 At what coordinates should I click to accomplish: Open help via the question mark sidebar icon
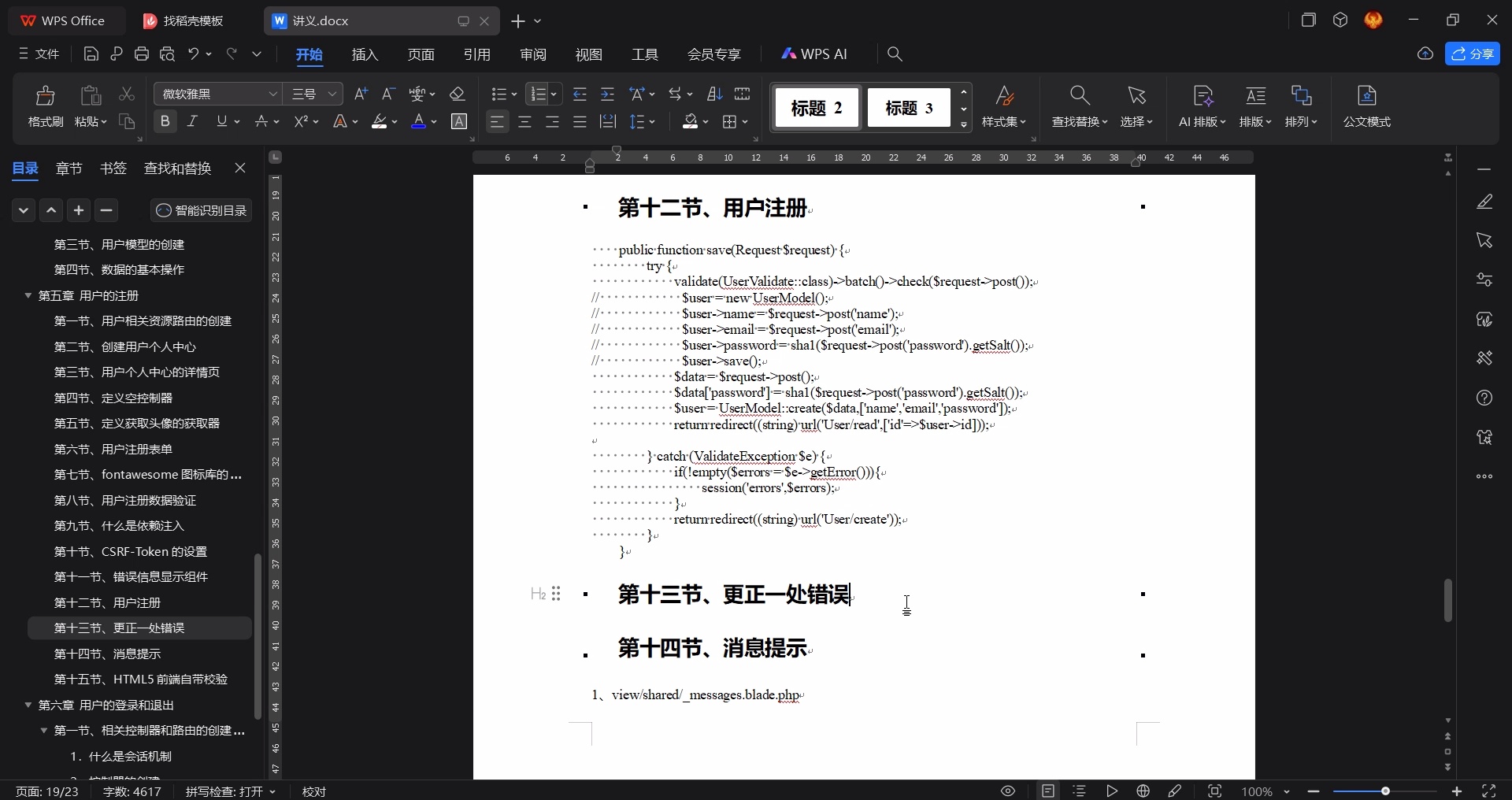(x=1485, y=398)
